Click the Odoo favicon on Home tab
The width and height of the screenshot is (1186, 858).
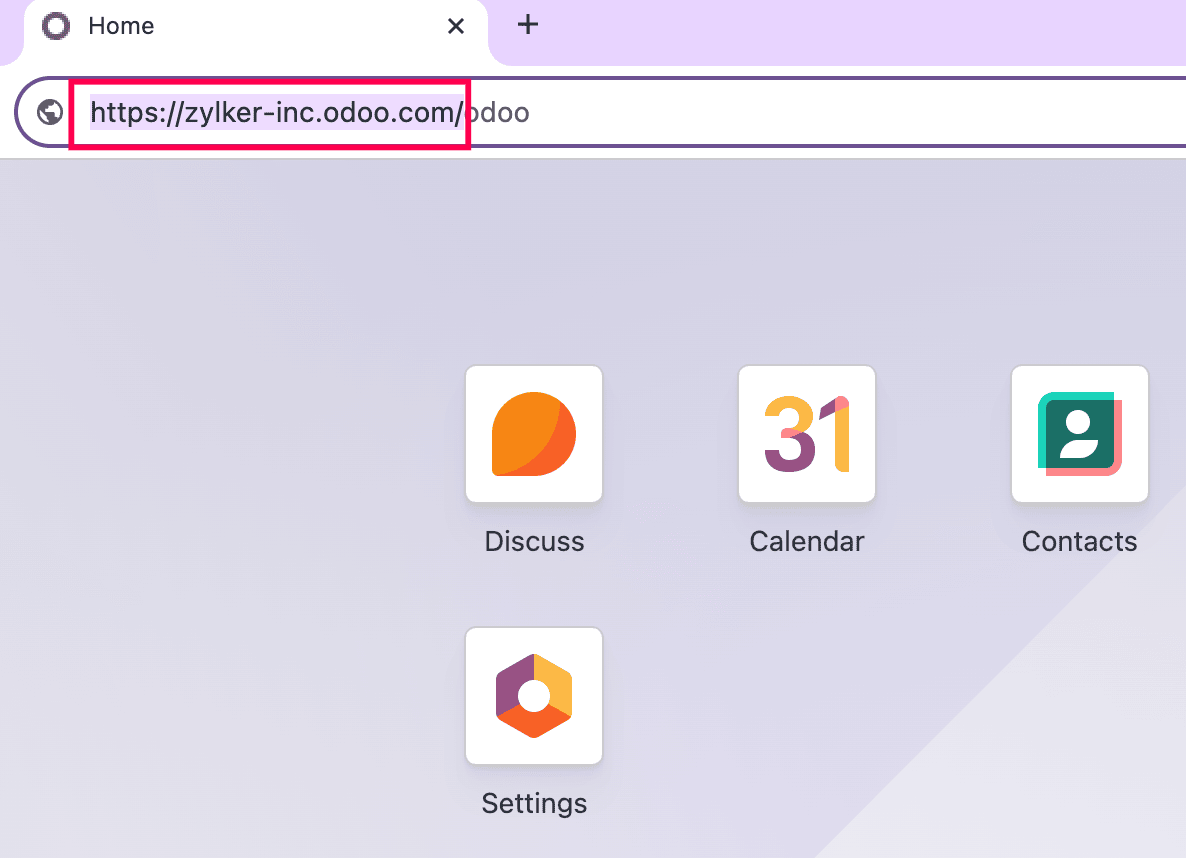pyautogui.click(x=56, y=26)
